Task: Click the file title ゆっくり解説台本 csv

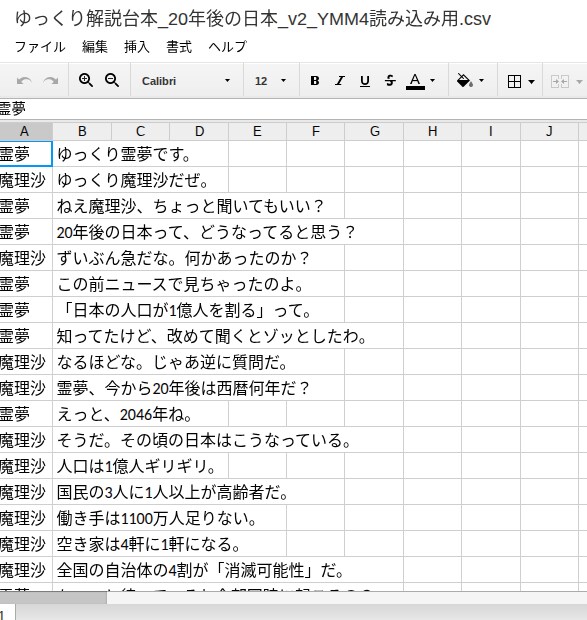Action: click(x=253, y=19)
